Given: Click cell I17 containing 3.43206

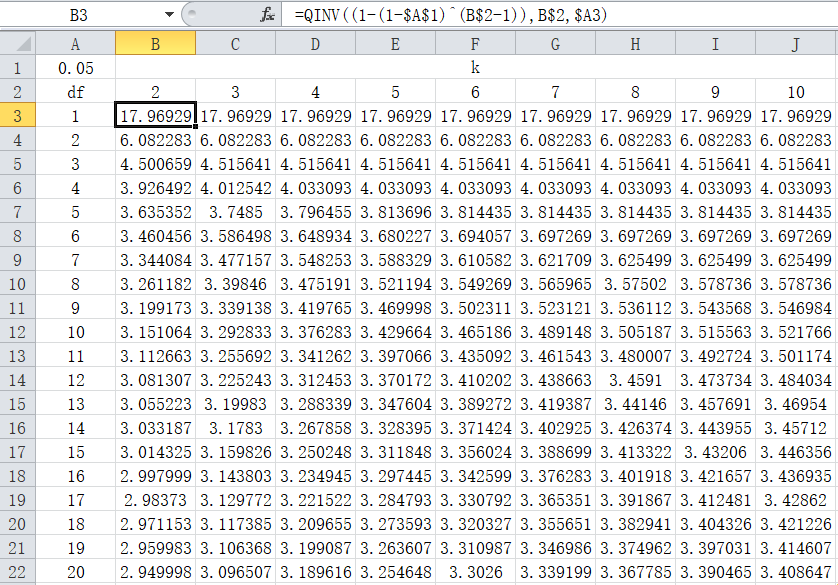Looking at the screenshot, I should pos(715,452).
